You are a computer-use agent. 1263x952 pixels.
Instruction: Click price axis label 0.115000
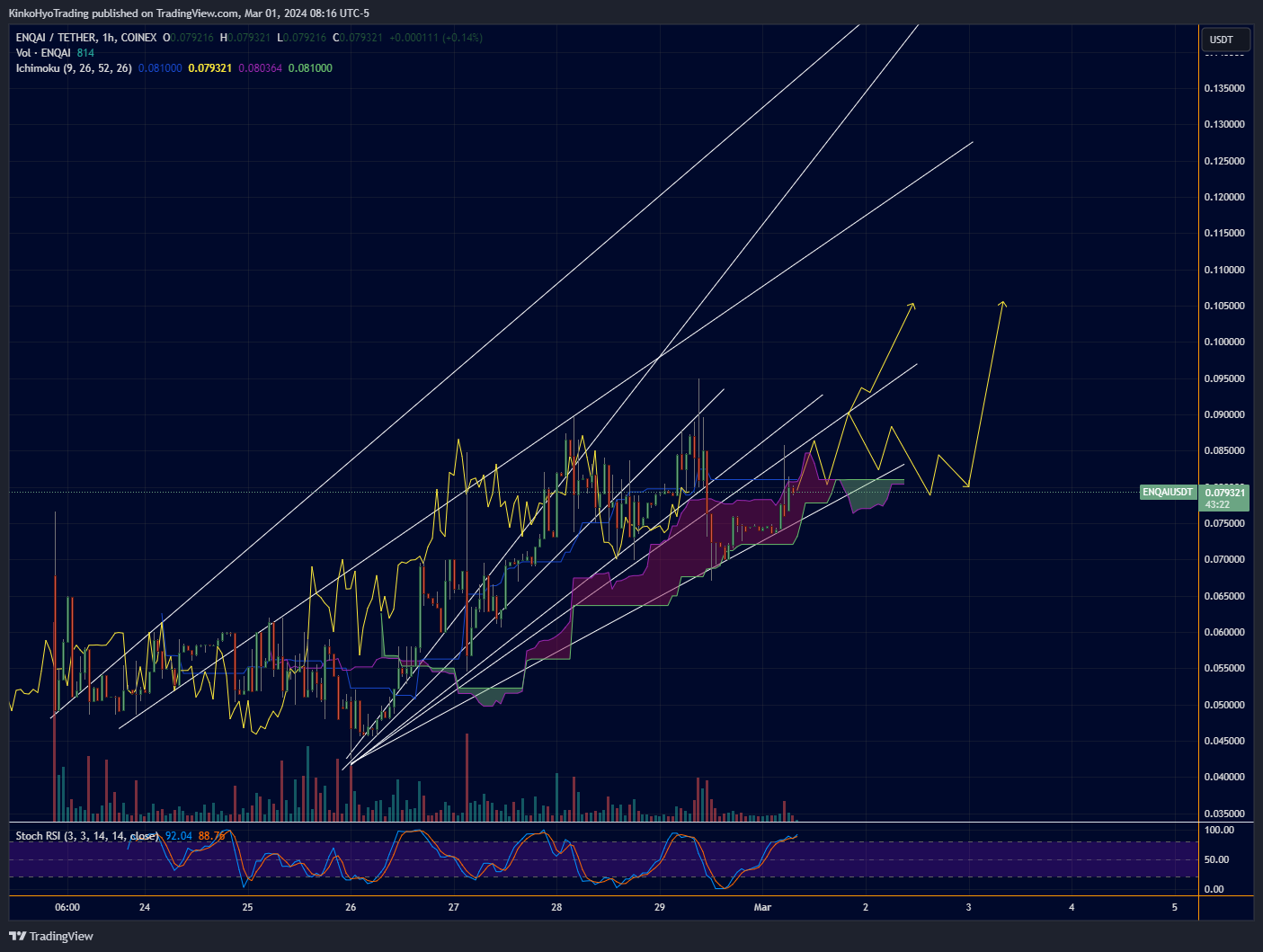click(1224, 233)
